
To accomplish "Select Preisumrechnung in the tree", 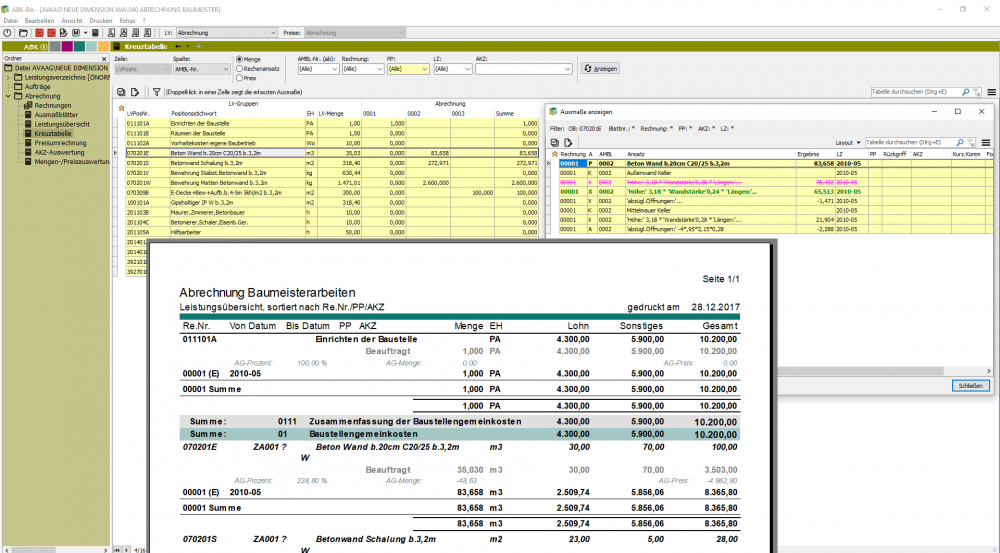I will (x=60, y=143).
